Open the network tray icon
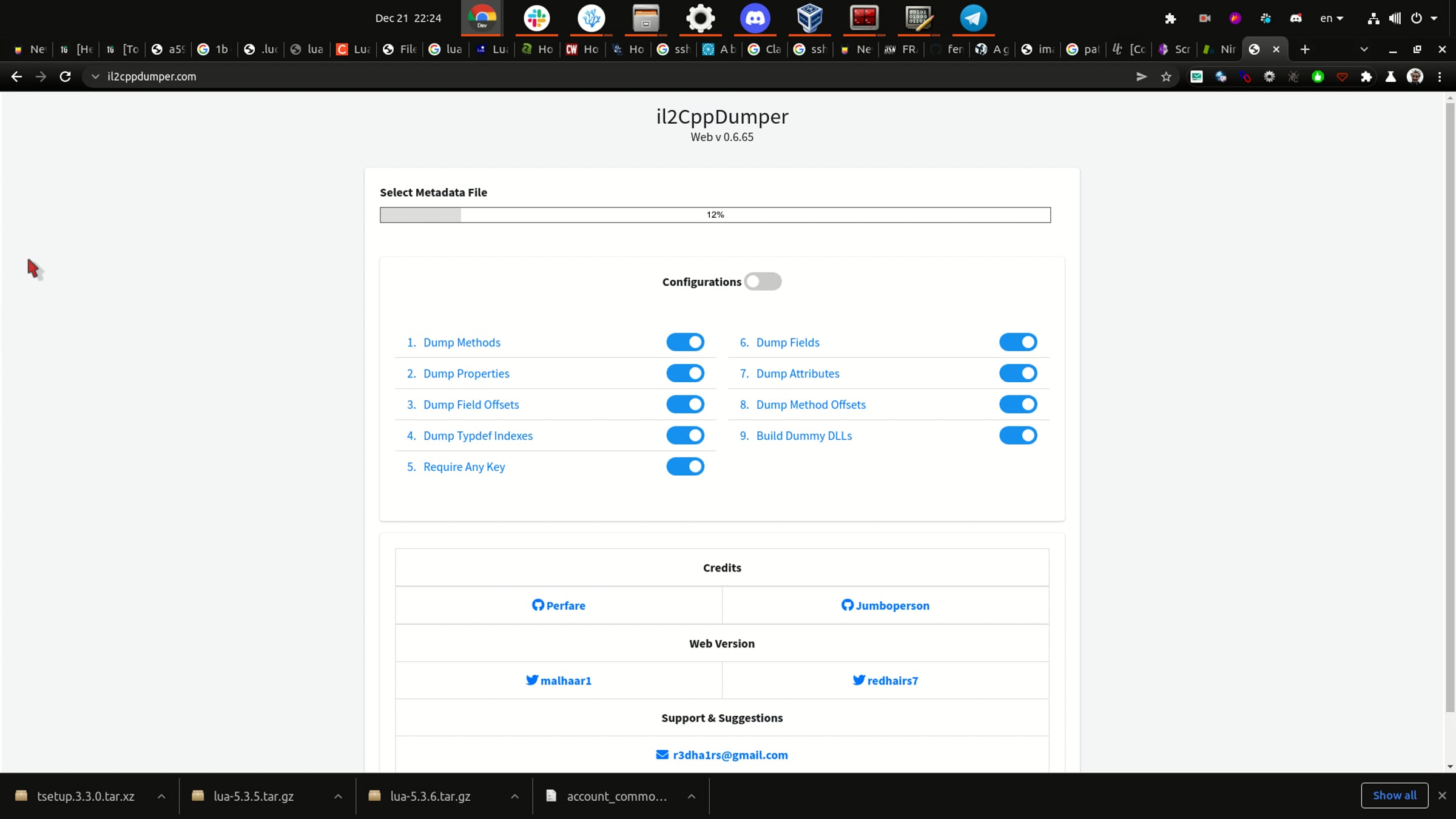The height and width of the screenshot is (819, 1456). pos(1373,18)
